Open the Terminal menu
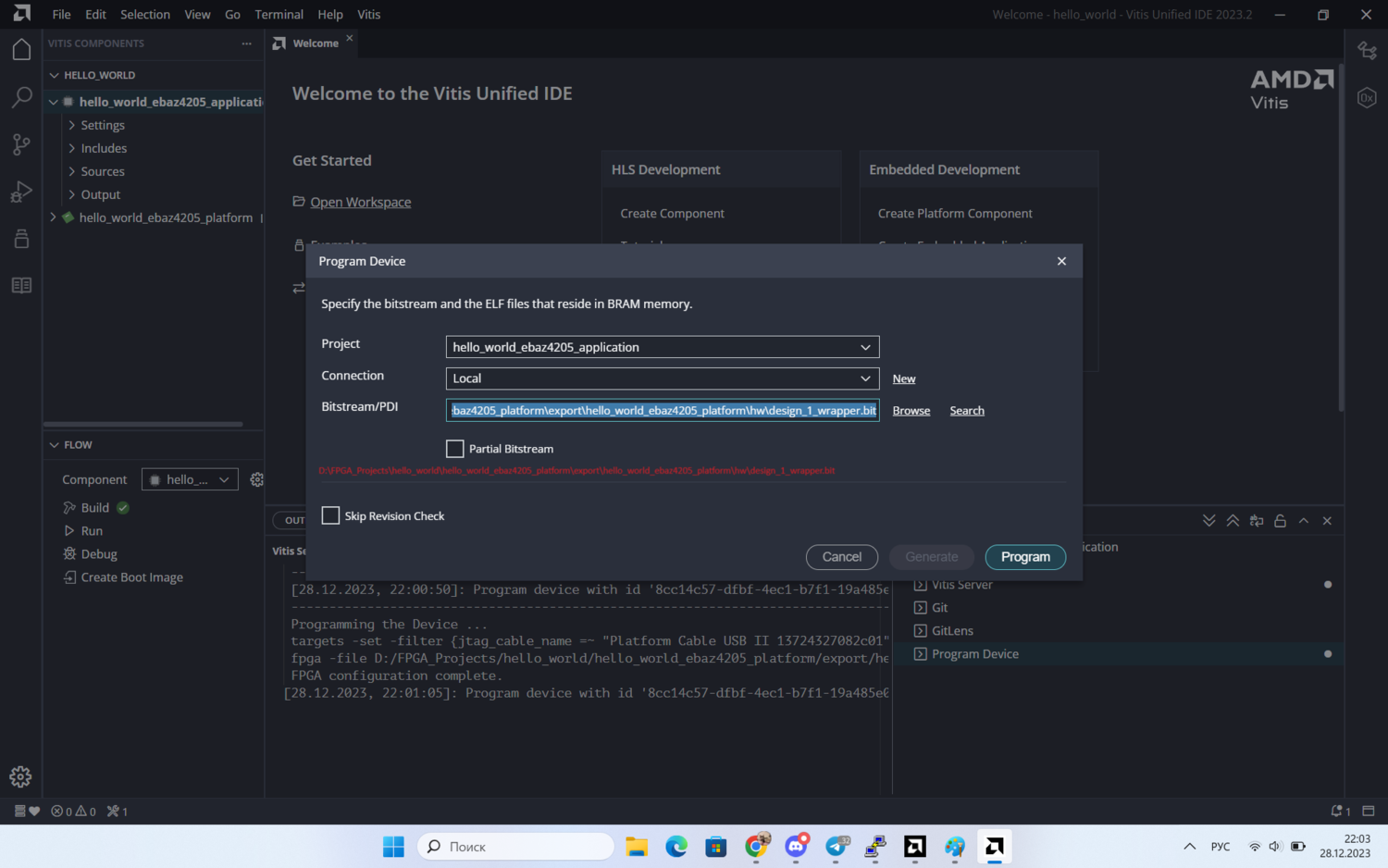1388x868 pixels. coord(279,15)
